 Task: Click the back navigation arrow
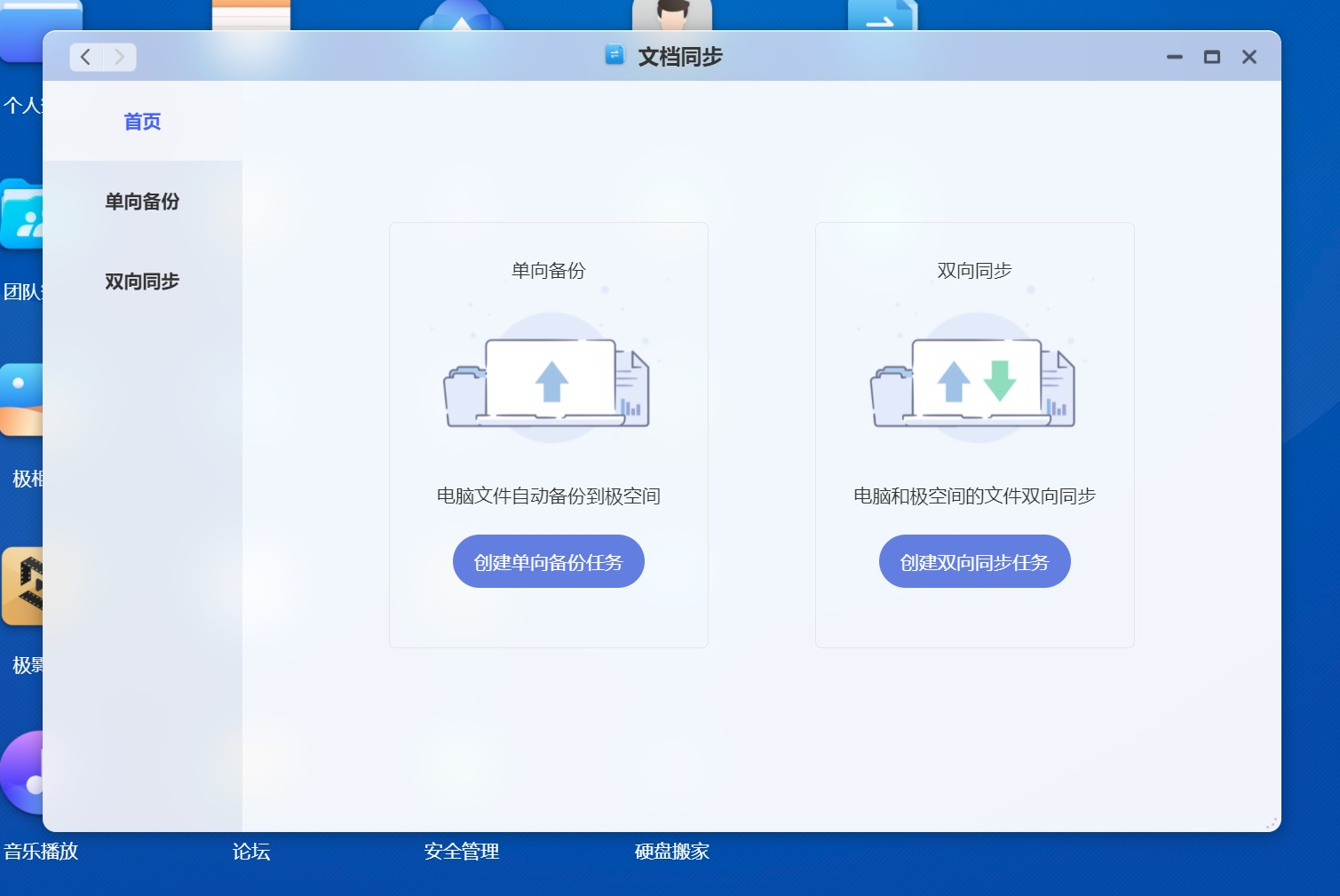85,56
